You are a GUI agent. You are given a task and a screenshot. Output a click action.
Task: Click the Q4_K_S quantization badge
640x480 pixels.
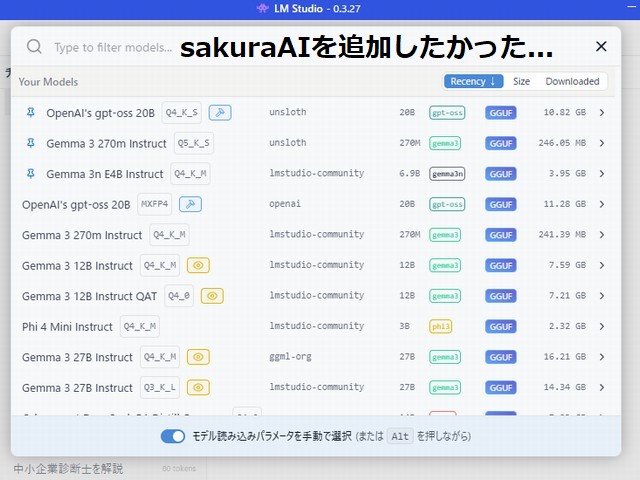[182, 113]
